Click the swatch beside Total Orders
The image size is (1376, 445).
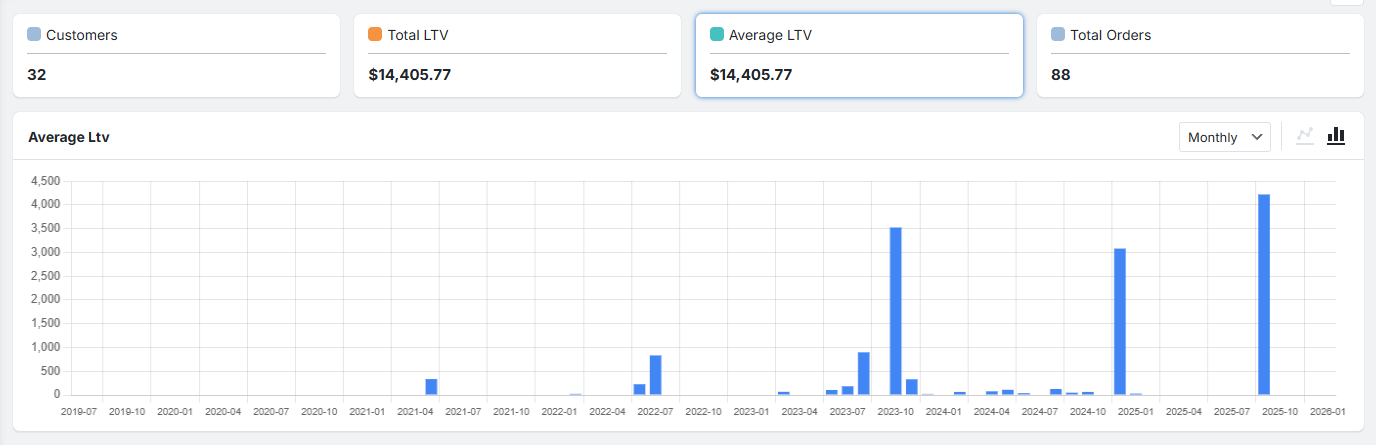click(x=1058, y=35)
